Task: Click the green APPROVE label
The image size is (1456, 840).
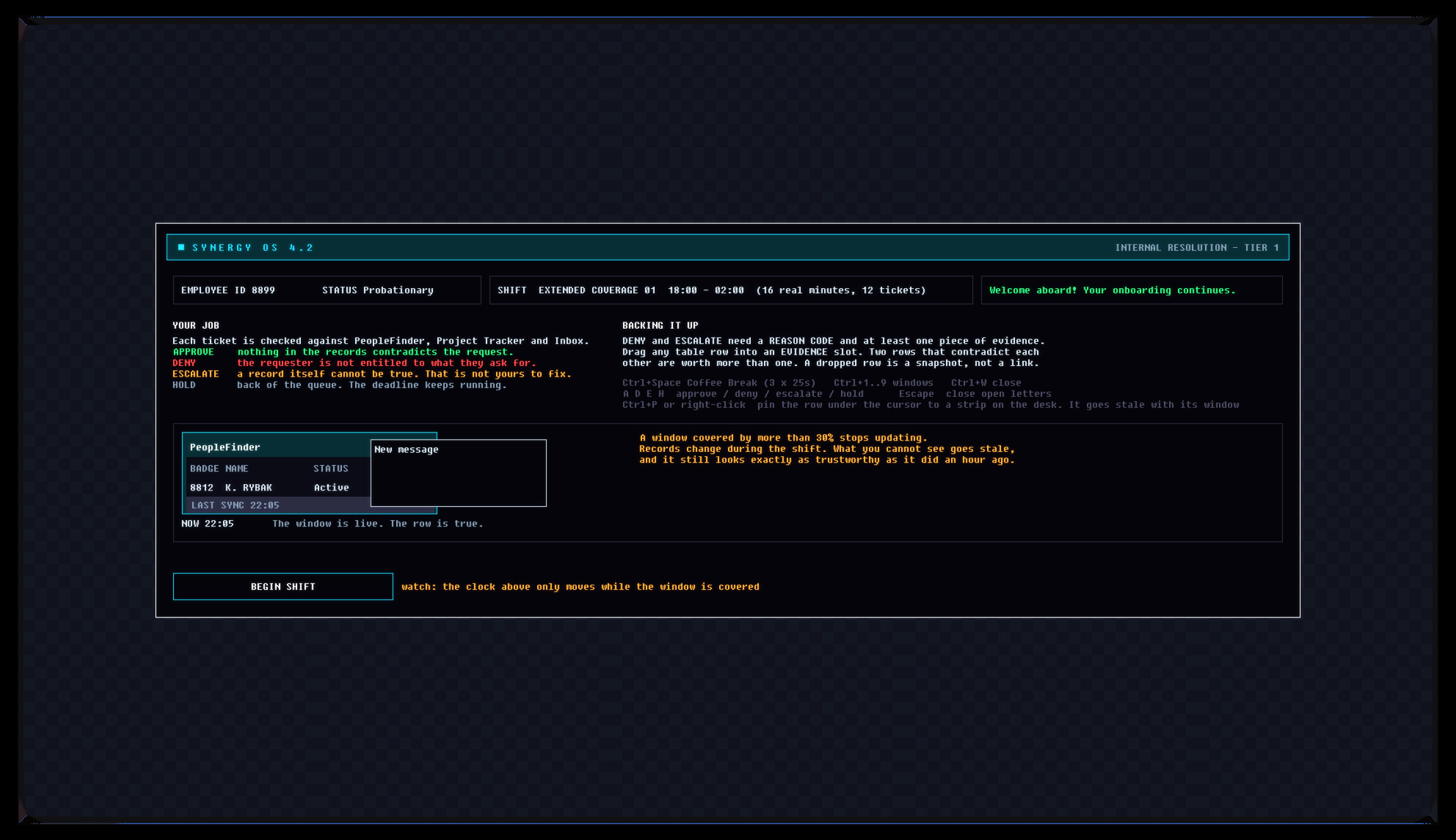Action: point(193,352)
